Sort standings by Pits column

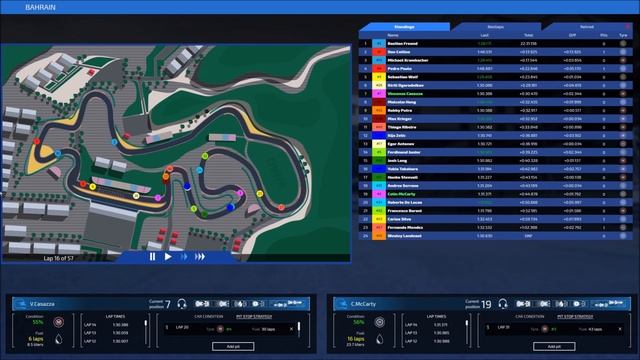click(x=604, y=36)
